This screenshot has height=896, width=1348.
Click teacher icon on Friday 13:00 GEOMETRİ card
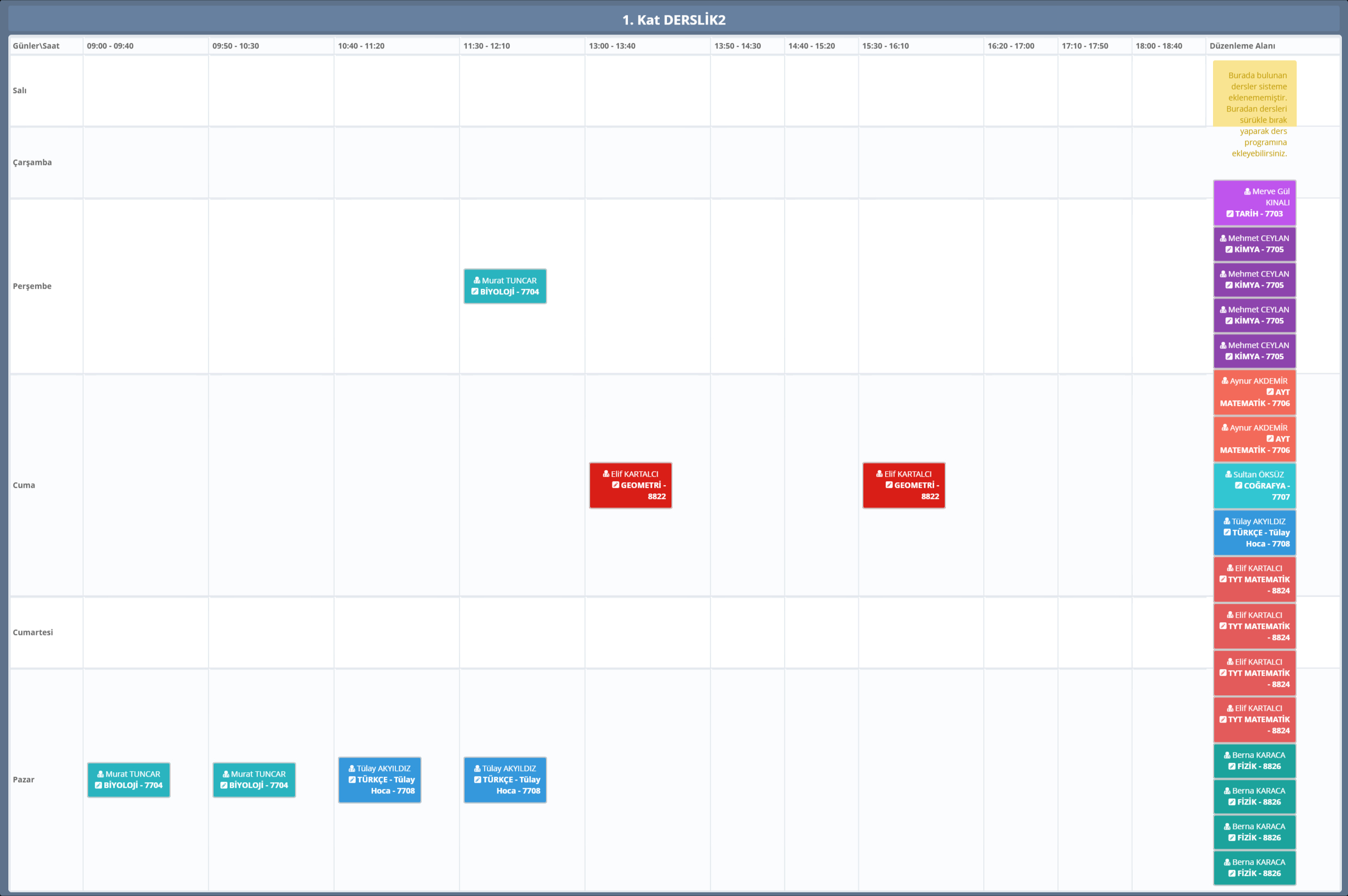tap(606, 474)
